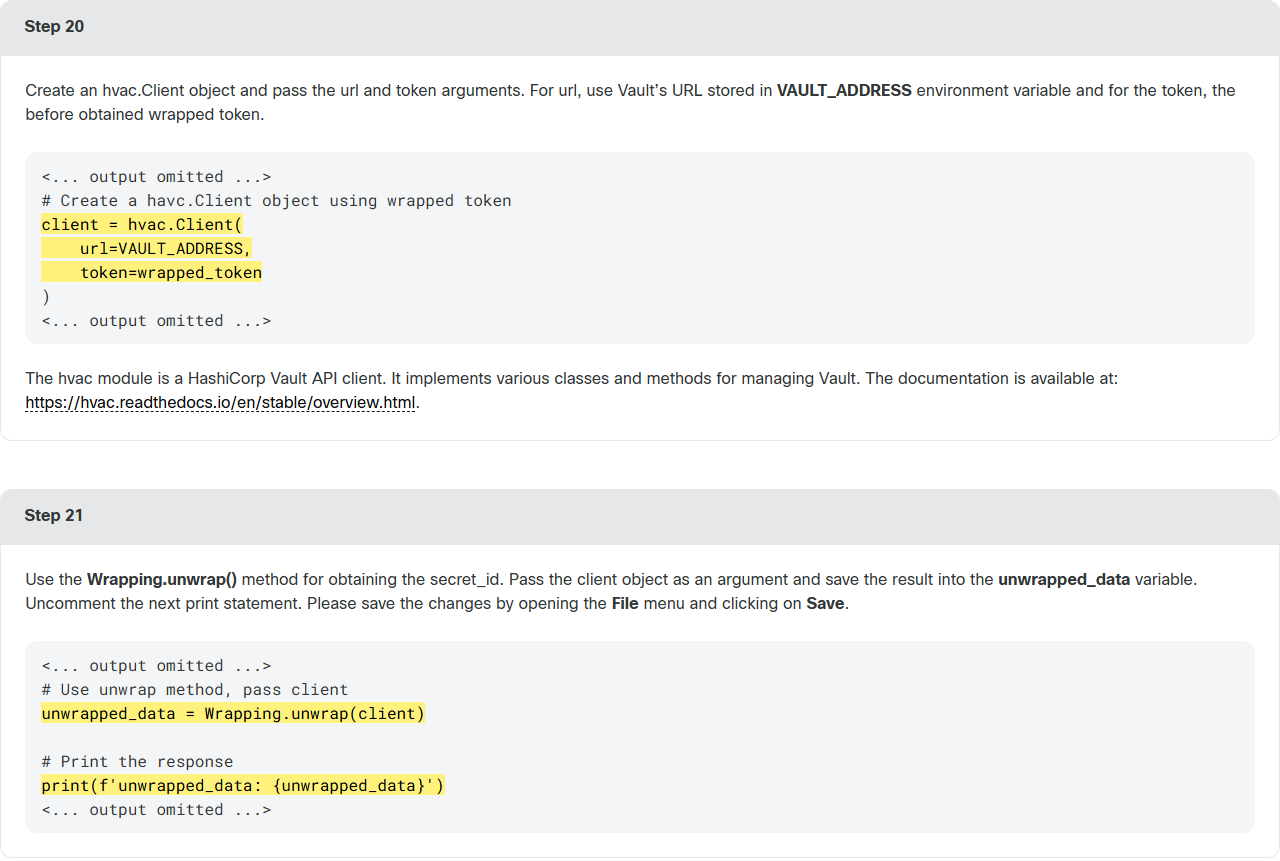Viewport: 1280px width, 861px height.
Task: Click the '# Print the response' comment
Action: pyautogui.click(x=137, y=762)
